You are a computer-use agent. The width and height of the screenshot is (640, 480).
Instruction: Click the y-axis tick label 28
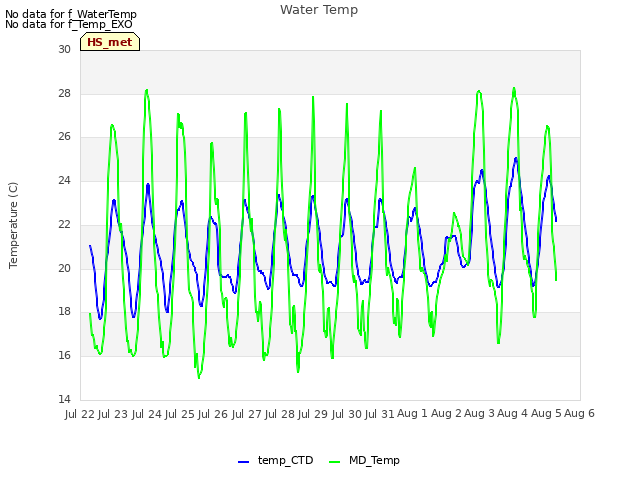[64, 93]
